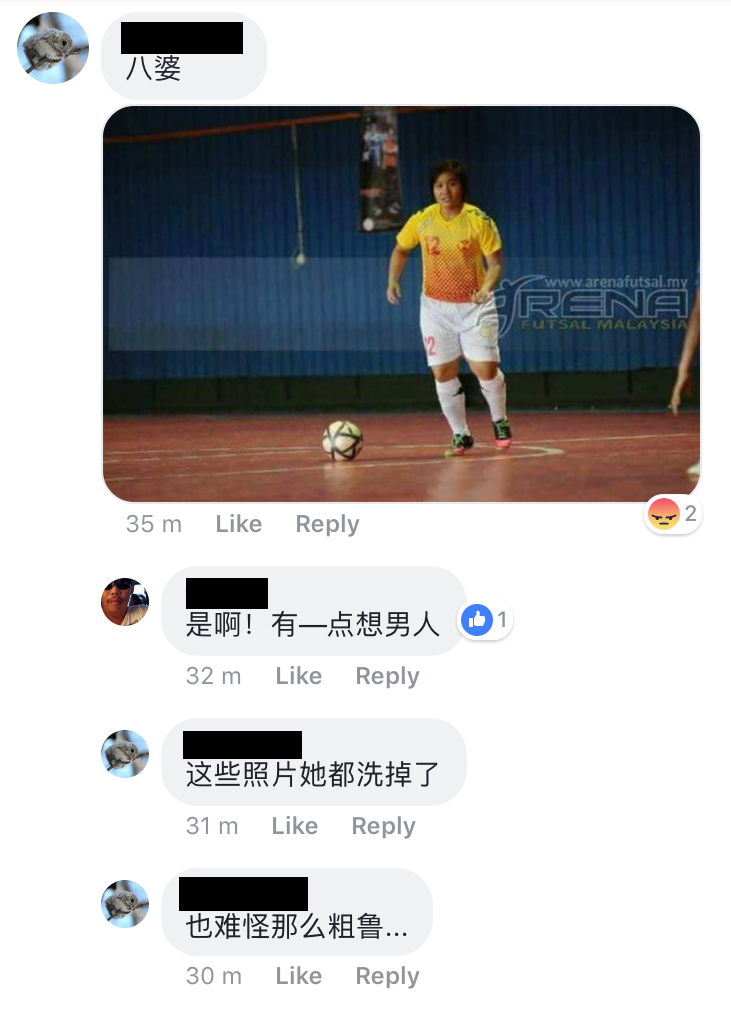Open the top commenter's squirrel profile picture

pyautogui.click(x=52, y=48)
